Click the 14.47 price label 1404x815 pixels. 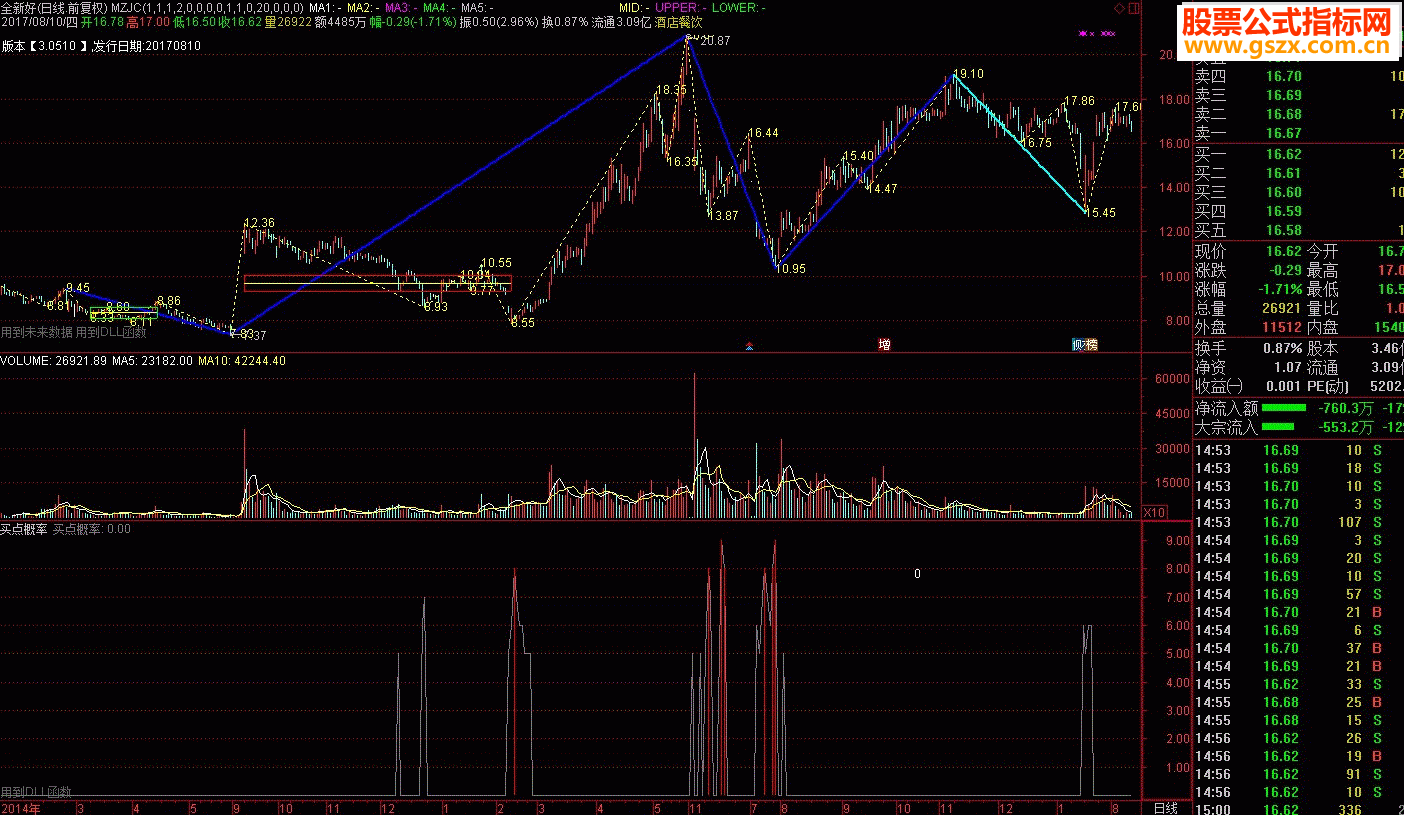882,189
